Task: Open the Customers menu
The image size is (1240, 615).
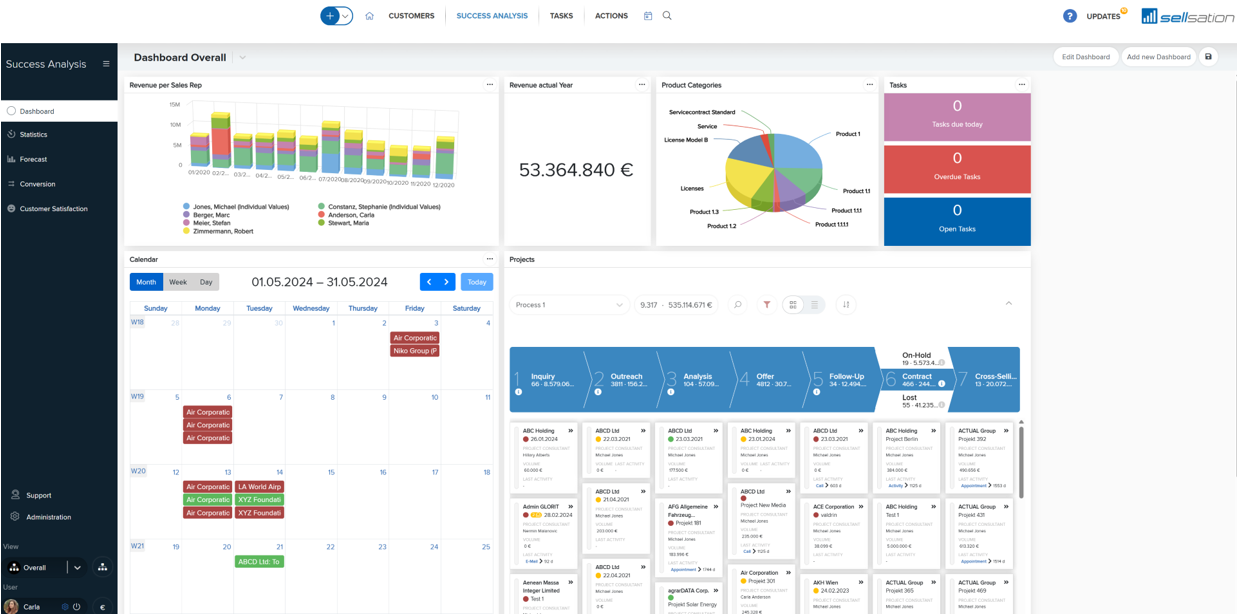Action: [411, 16]
